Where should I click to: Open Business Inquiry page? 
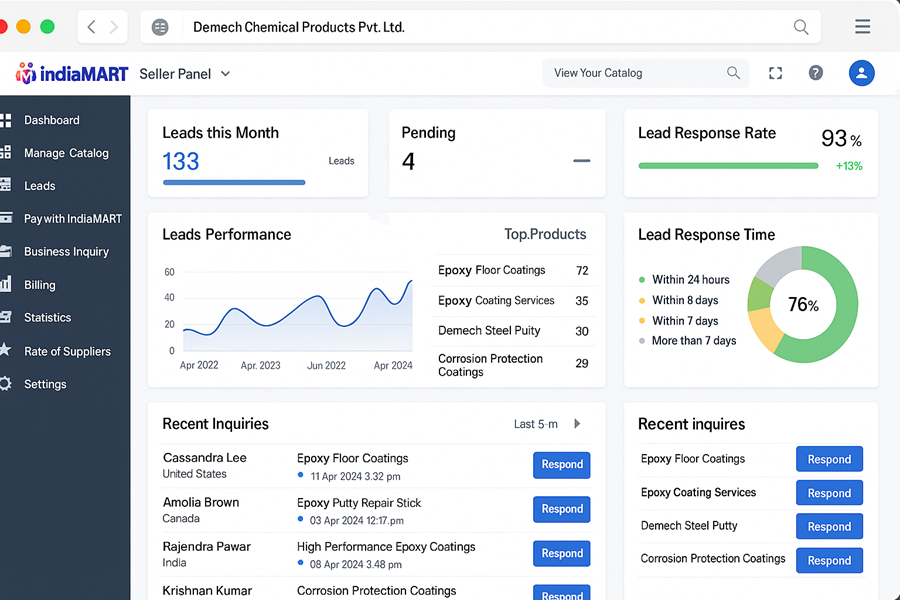point(66,251)
